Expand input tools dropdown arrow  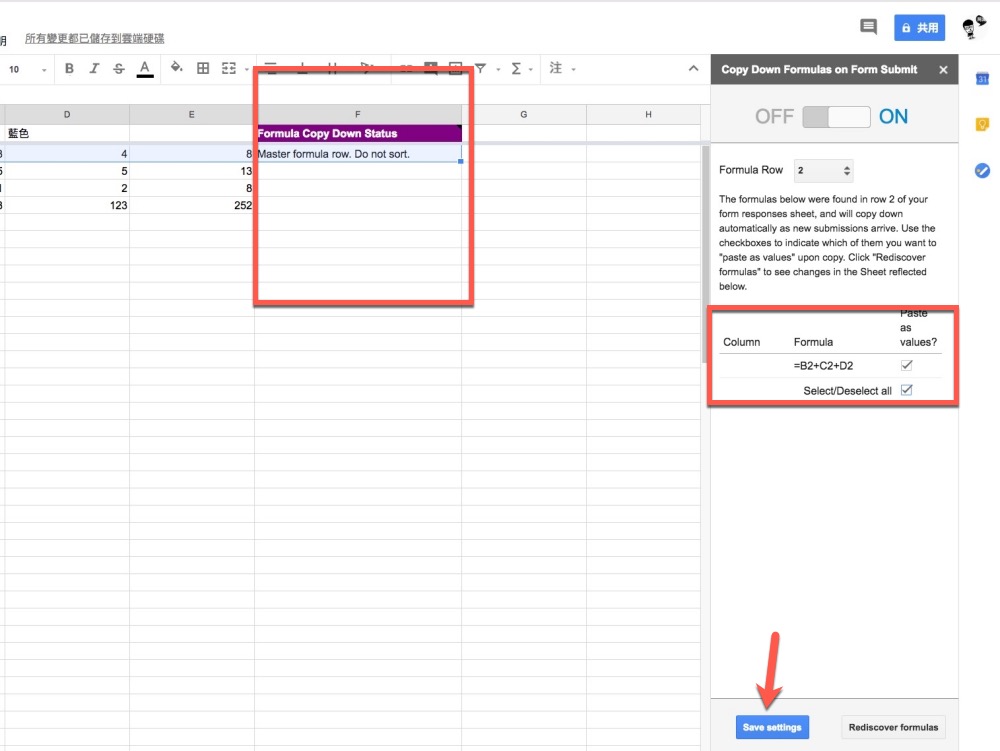(573, 69)
